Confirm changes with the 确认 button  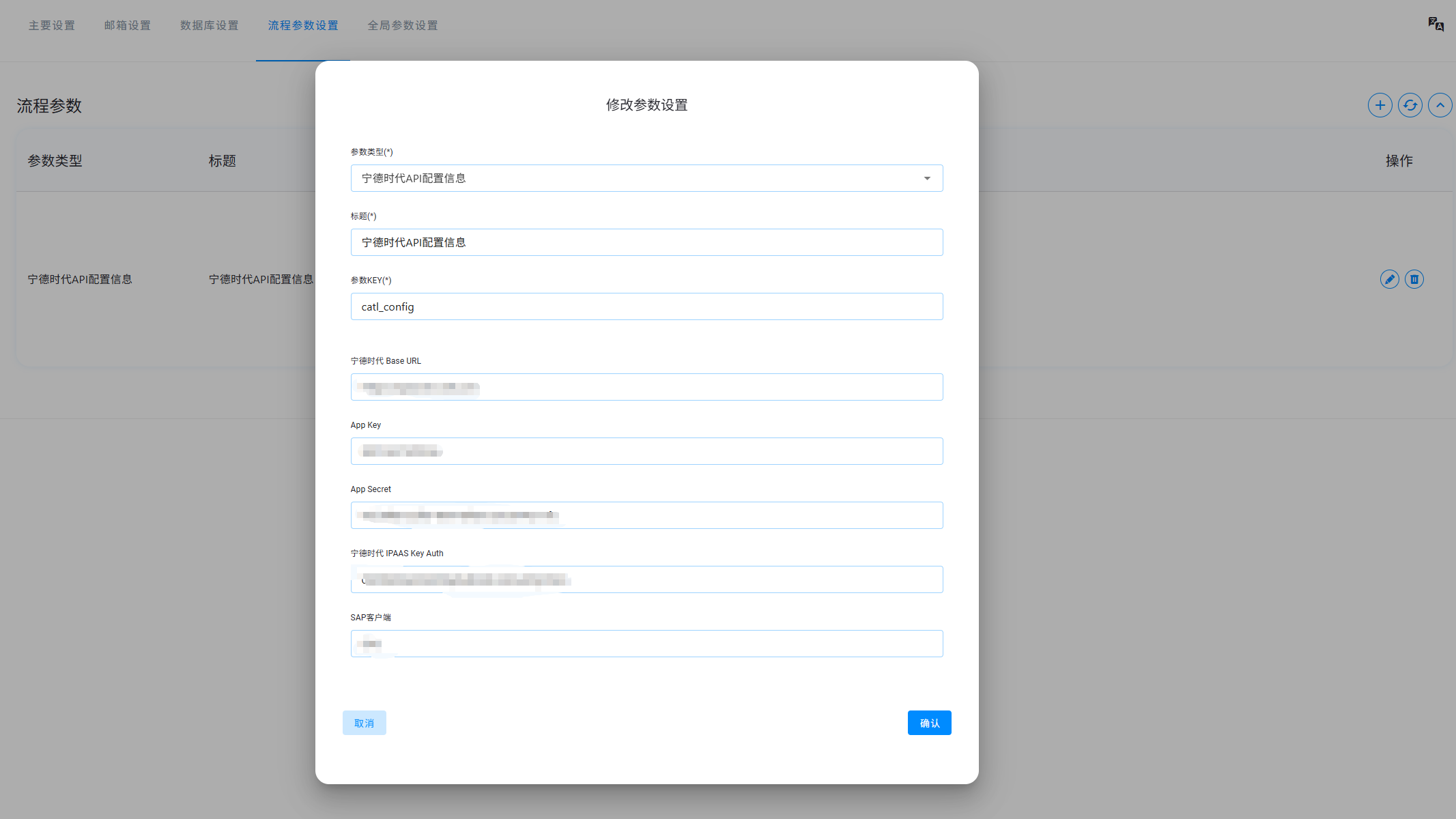pyautogui.click(x=929, y=723)
